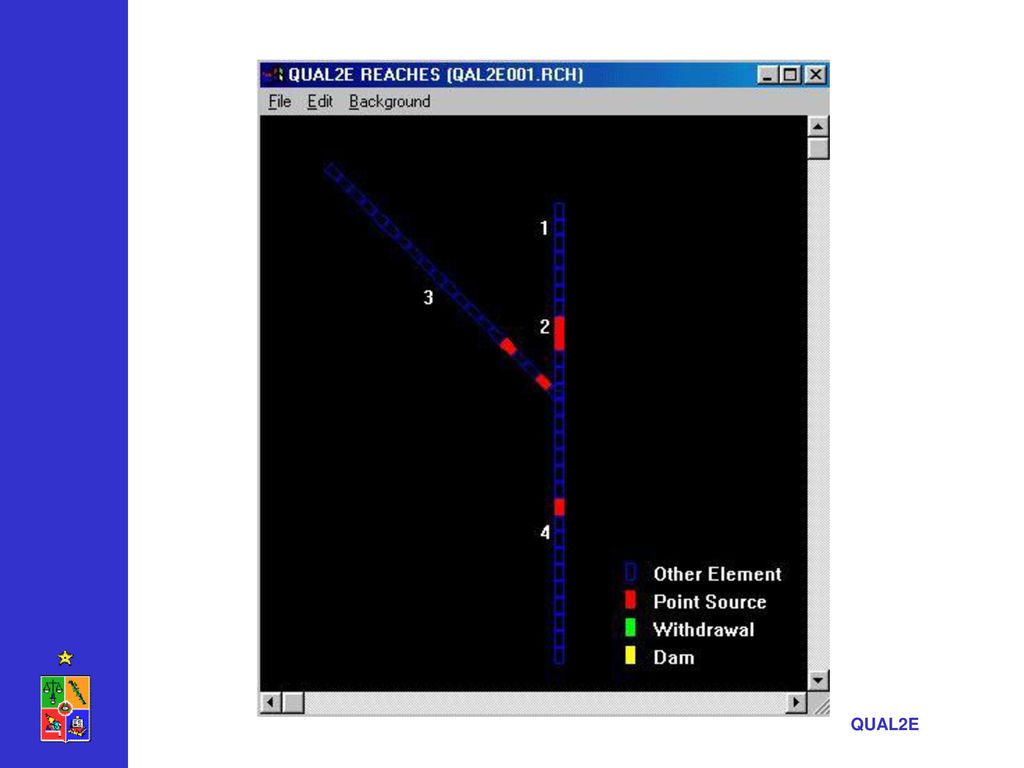Viewport: 1024px width, 768px height.
Task: Click the bottom element of reach 4
Action: click(x=560, y=656)
